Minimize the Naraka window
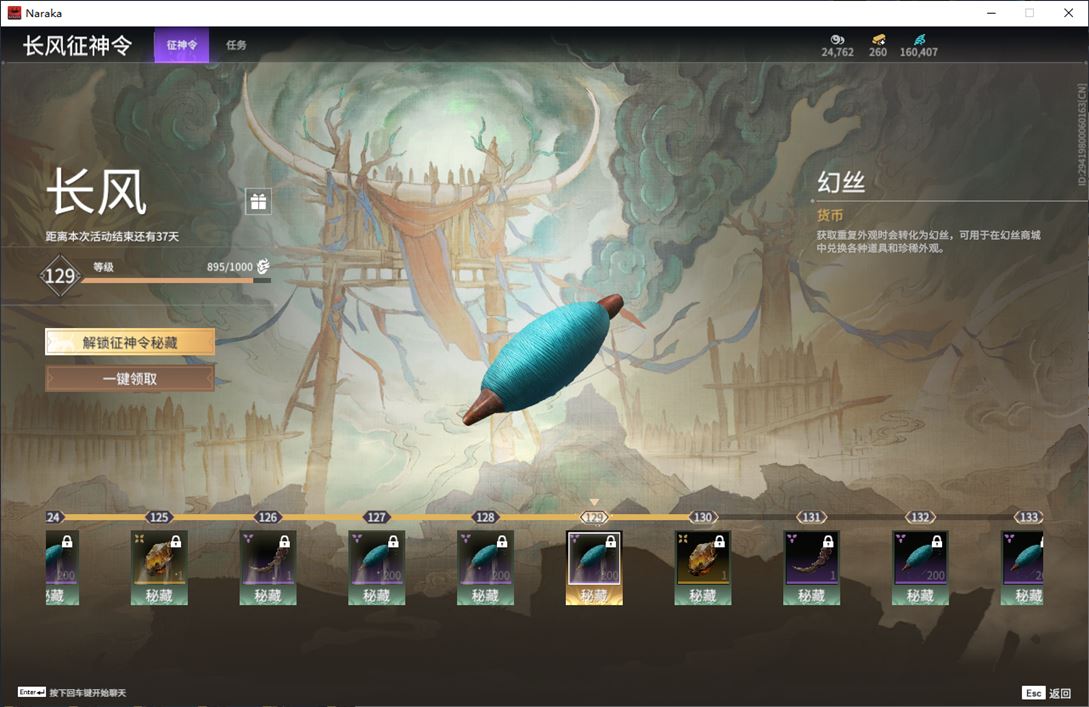This screenshot has height=707, width=1089. coord(992,13)
